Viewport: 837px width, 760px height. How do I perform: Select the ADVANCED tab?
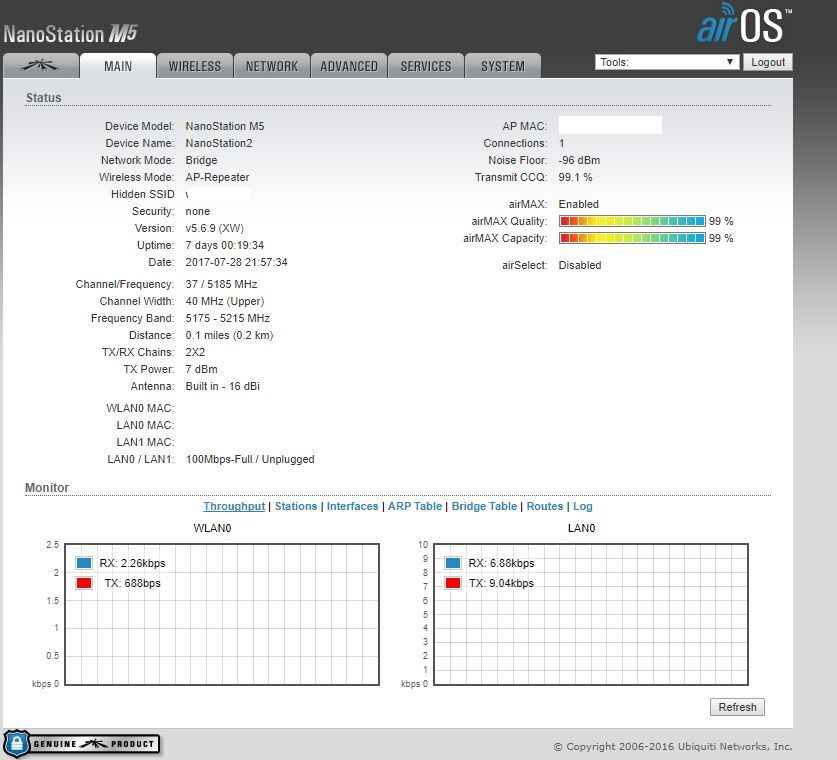click(x=349, y=66)
